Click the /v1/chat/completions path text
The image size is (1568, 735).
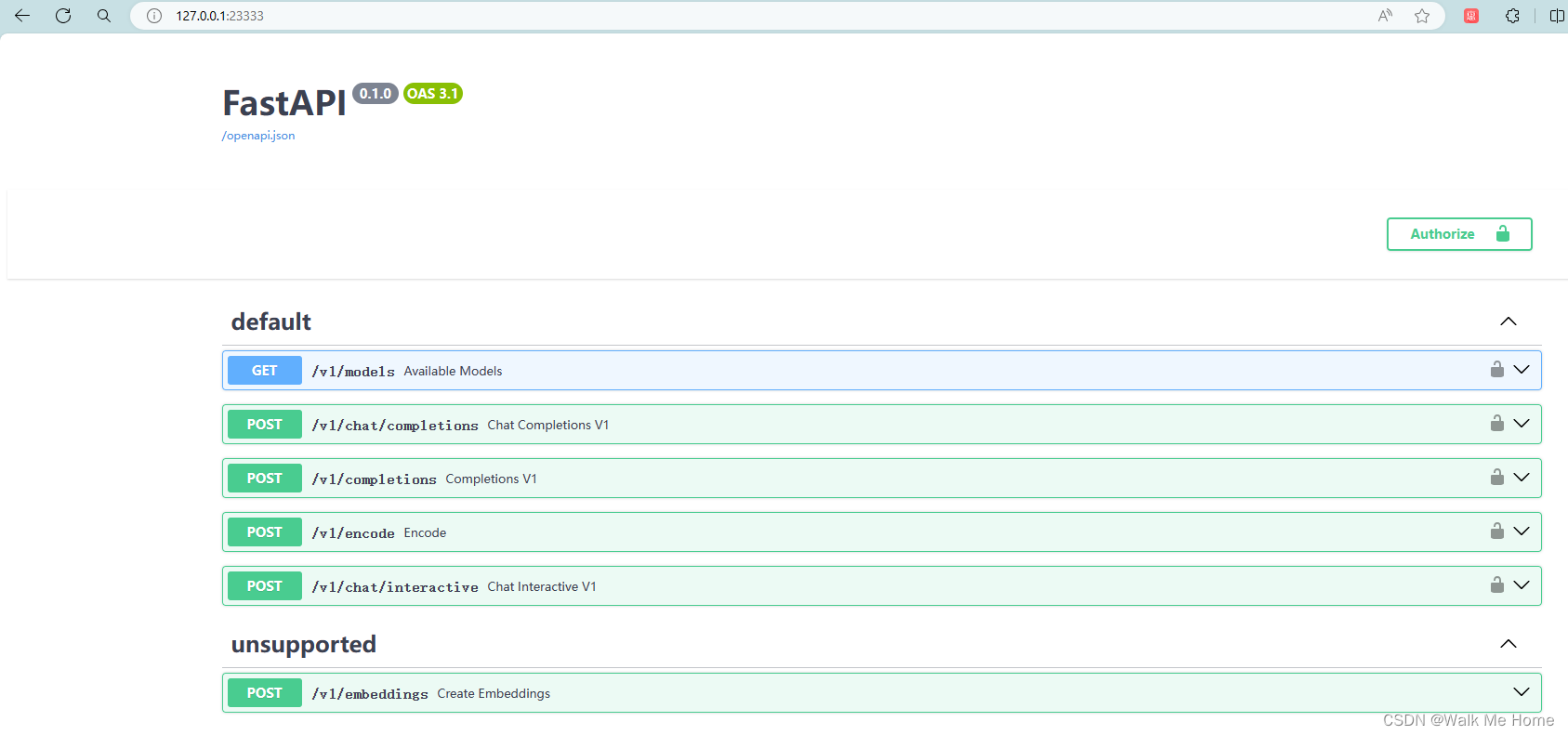pos(395,426)
